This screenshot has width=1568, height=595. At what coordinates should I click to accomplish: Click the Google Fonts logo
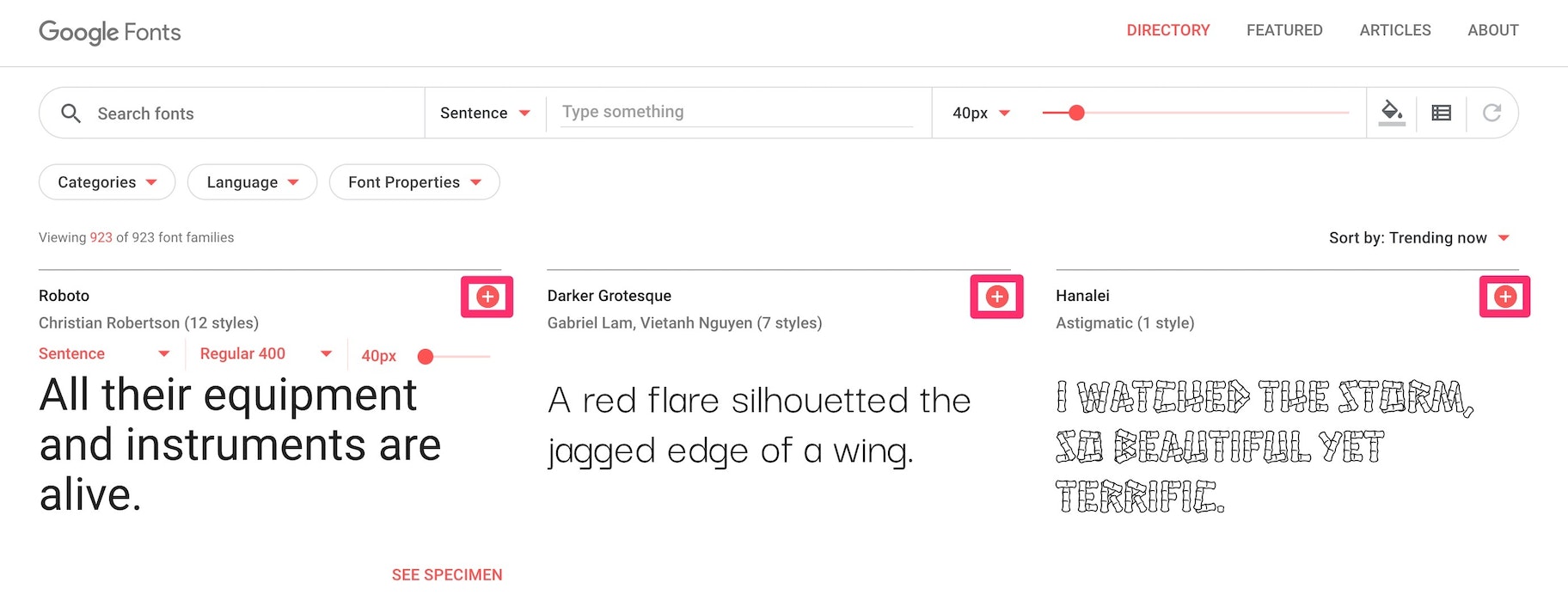pos(109,32)
